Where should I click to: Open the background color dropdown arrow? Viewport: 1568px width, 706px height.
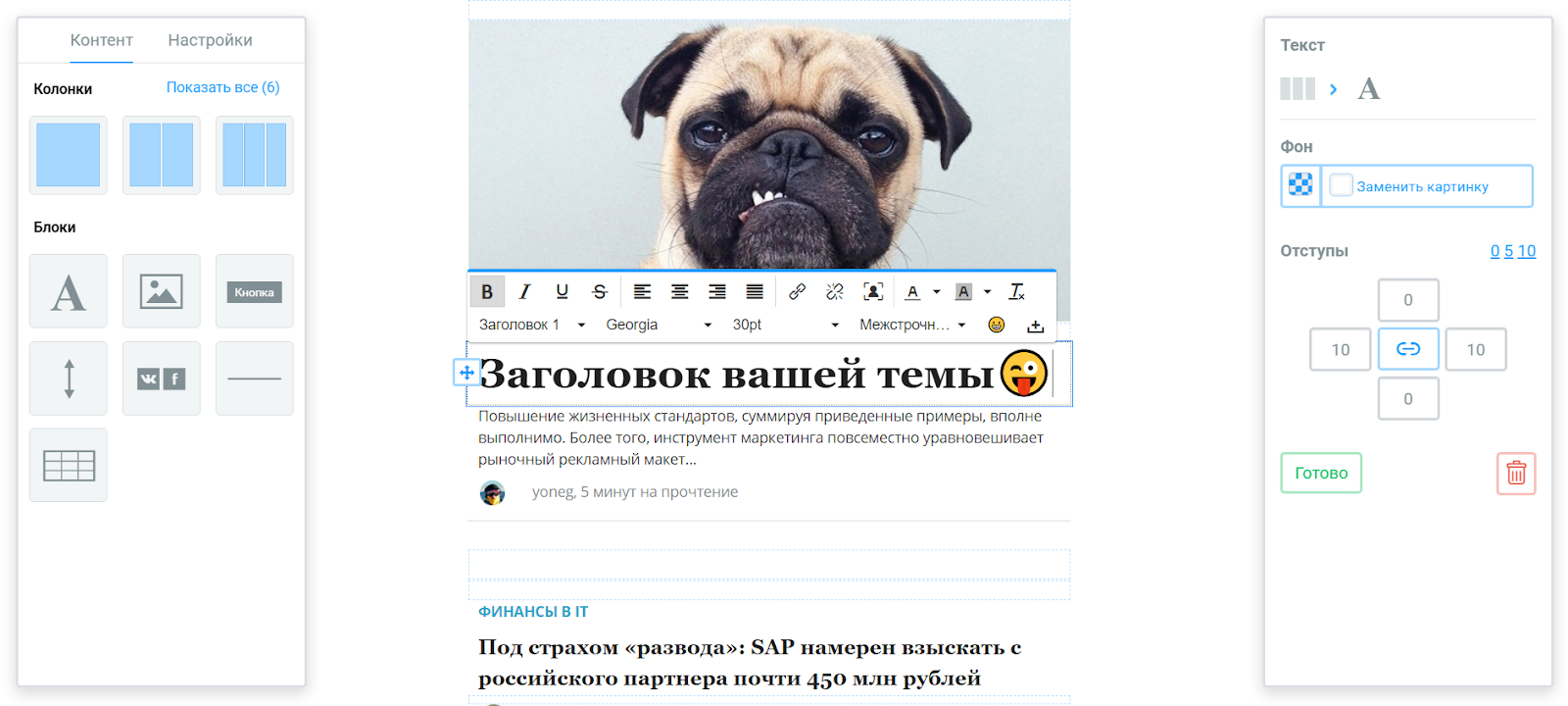click(x=988, y=292)
